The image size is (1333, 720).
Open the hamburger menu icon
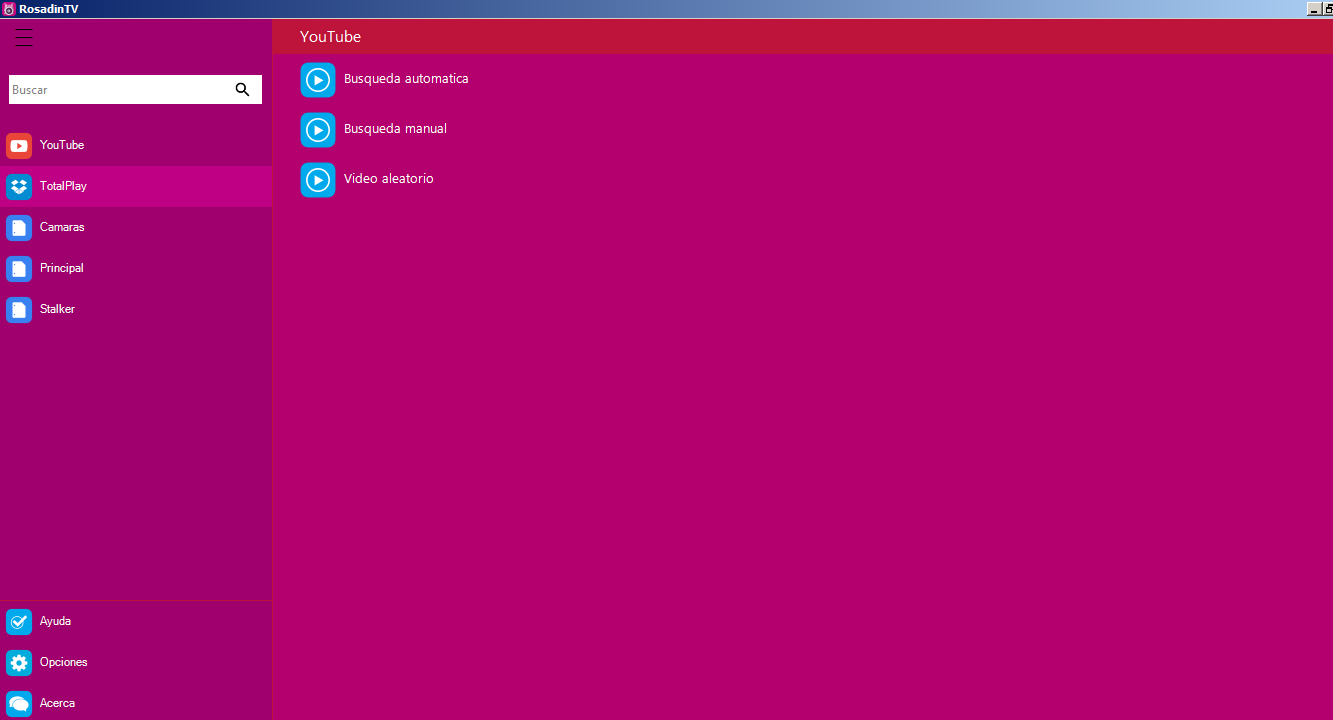tap(24, 37)
